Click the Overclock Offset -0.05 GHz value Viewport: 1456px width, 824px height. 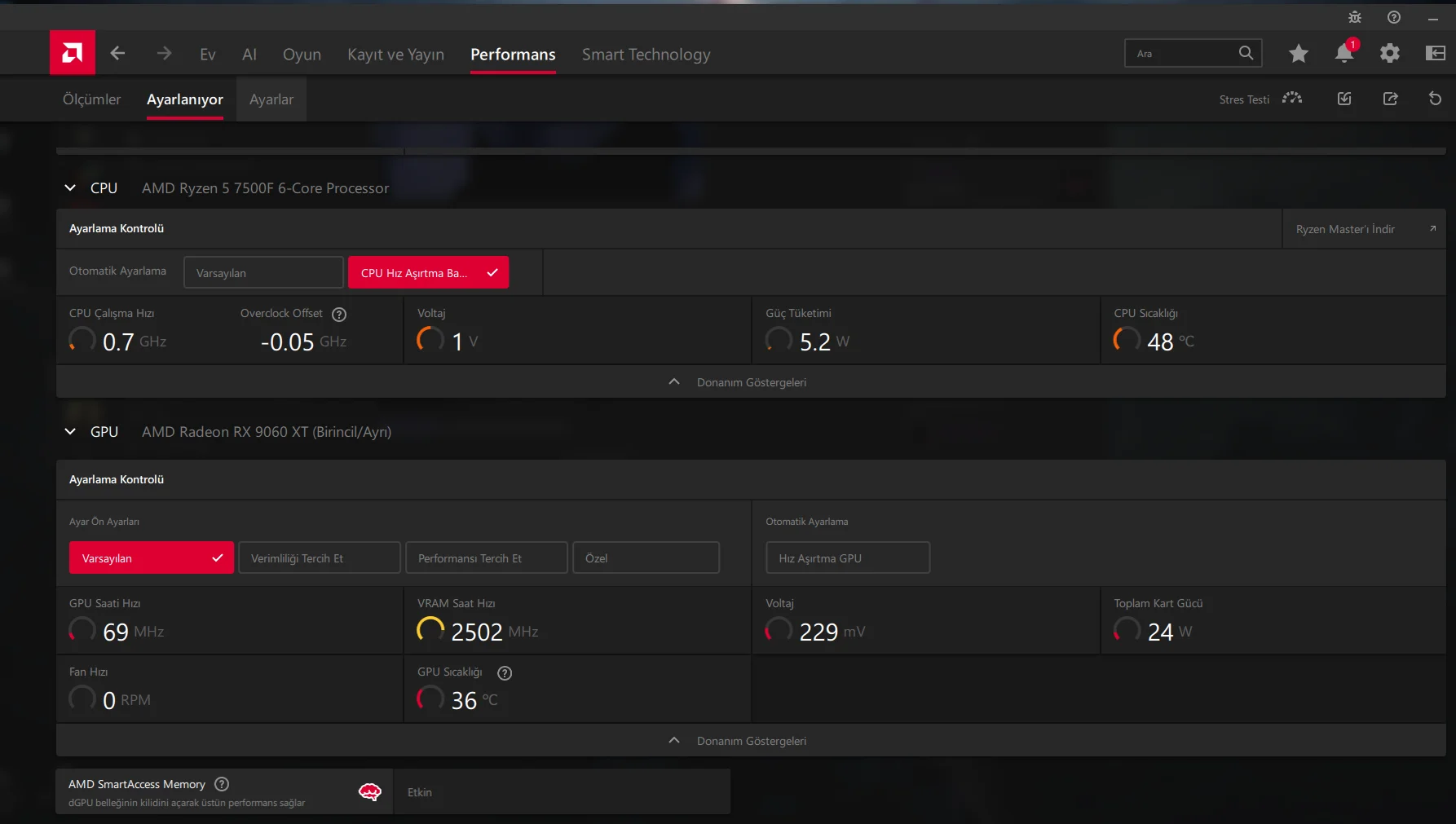click(303, 341)
